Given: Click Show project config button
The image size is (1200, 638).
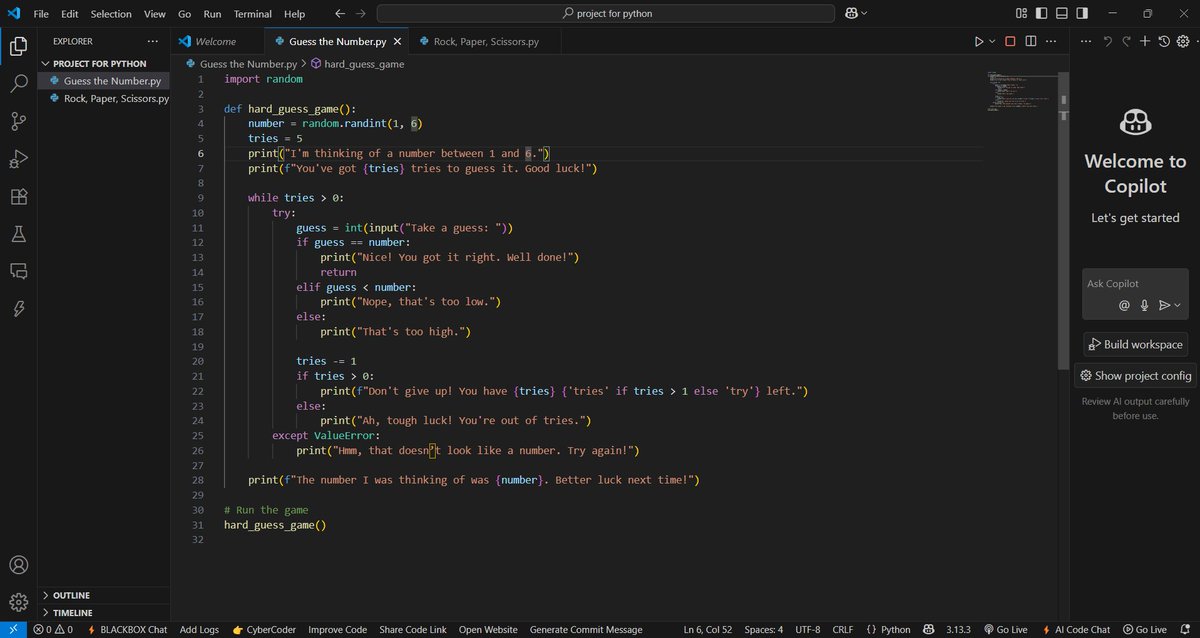Looking at the screenshot, I should (1135, 376).
